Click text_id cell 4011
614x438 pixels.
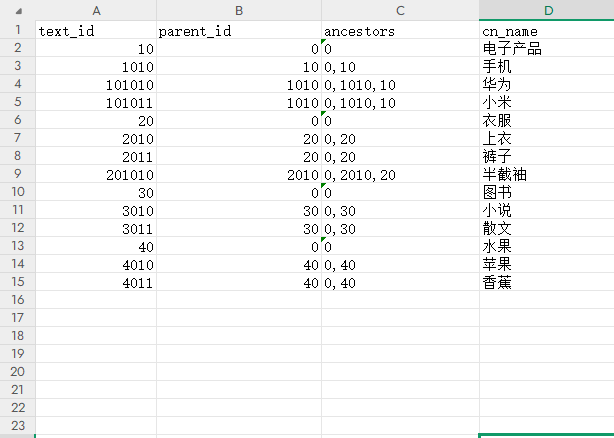coord(96,282)
